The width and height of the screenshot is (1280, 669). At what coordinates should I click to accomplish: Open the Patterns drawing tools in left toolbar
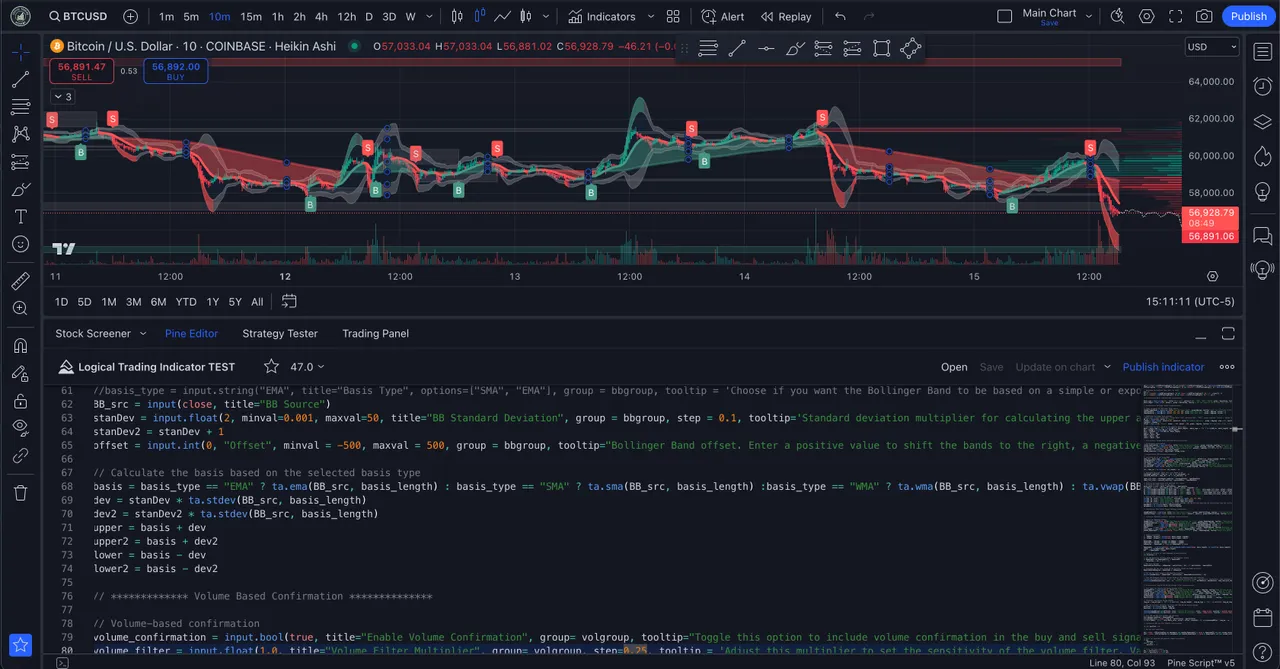click(20, 134)
